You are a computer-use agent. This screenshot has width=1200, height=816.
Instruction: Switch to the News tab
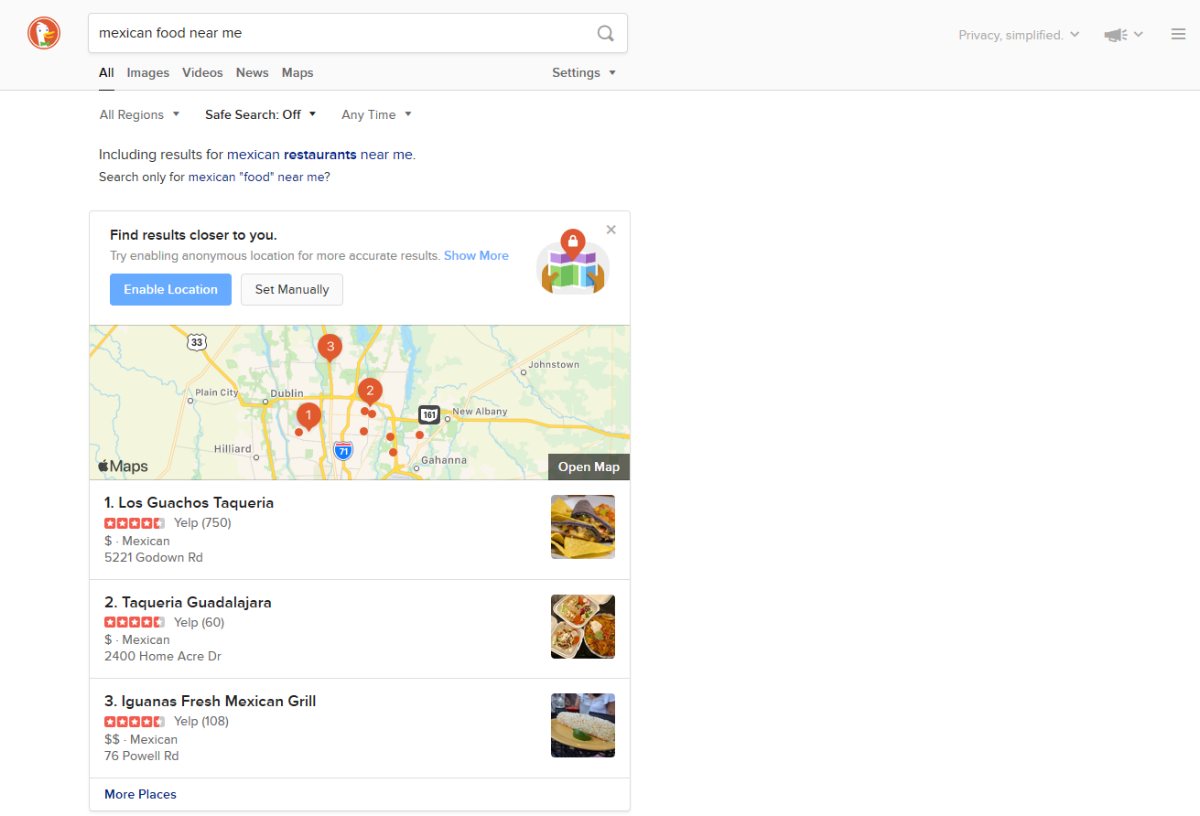click(252, 73)
